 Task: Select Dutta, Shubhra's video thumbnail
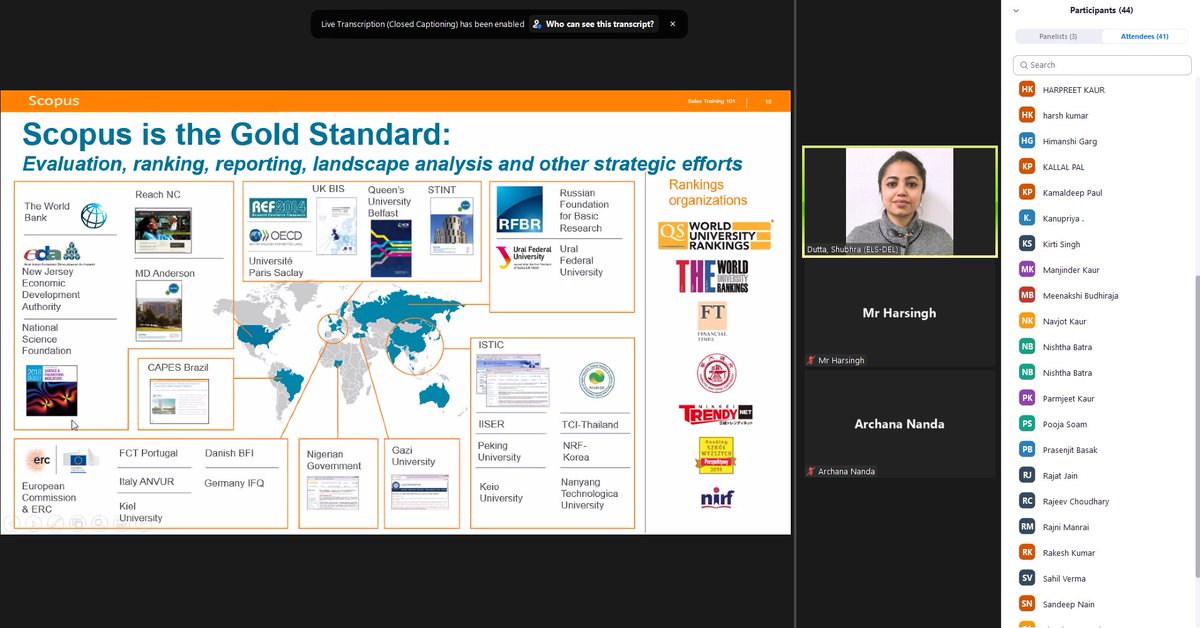(x=900, y=201)
